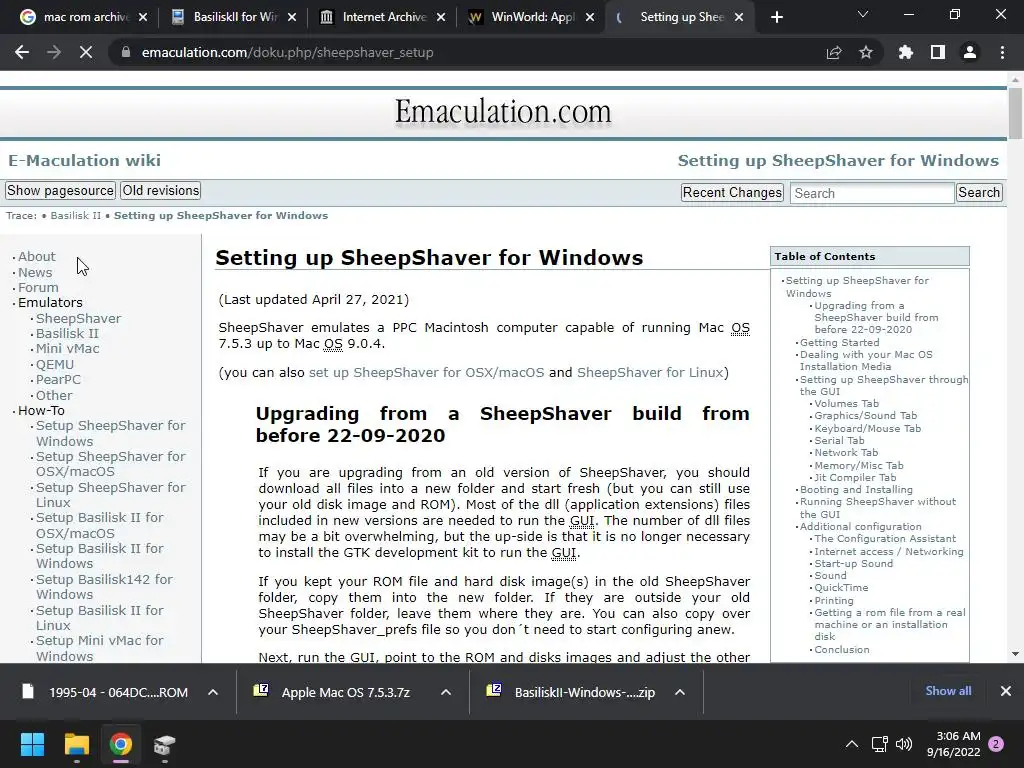Open QEMU under Emulators
The width and height of the screenshot is (1024, 768).
coord(55,364)
